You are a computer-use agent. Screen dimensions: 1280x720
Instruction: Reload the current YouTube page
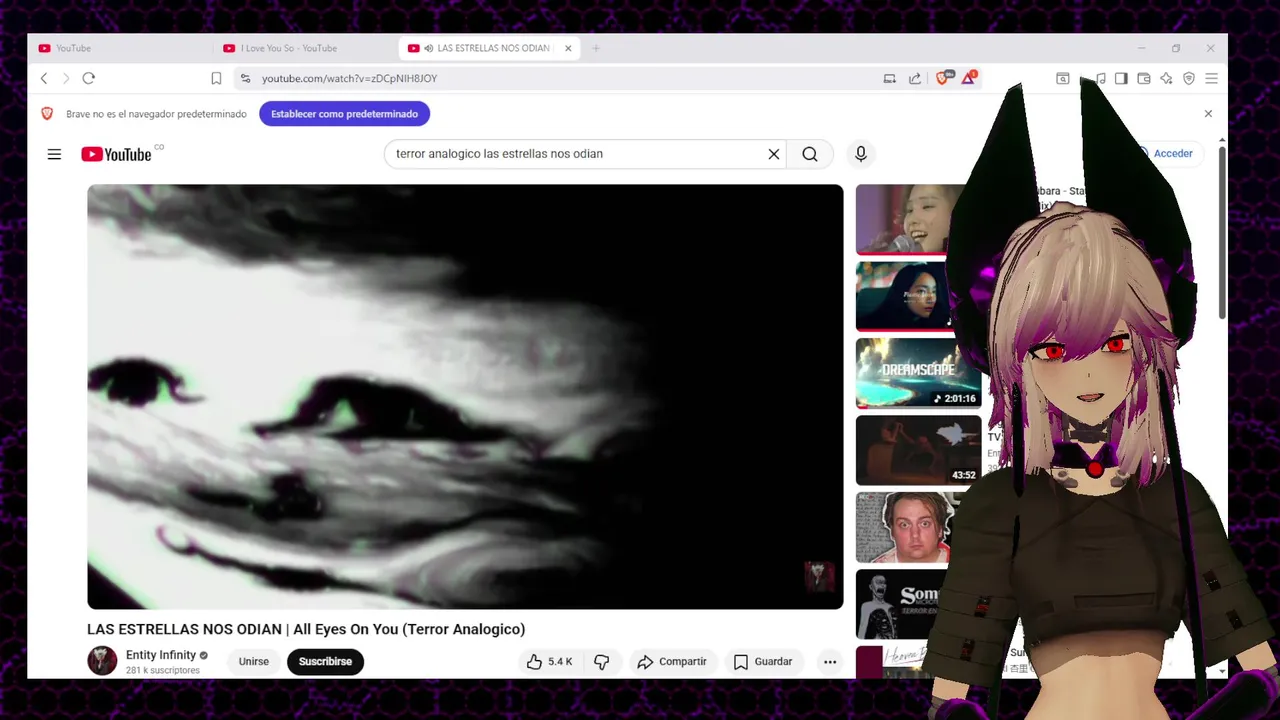(89, 78)
